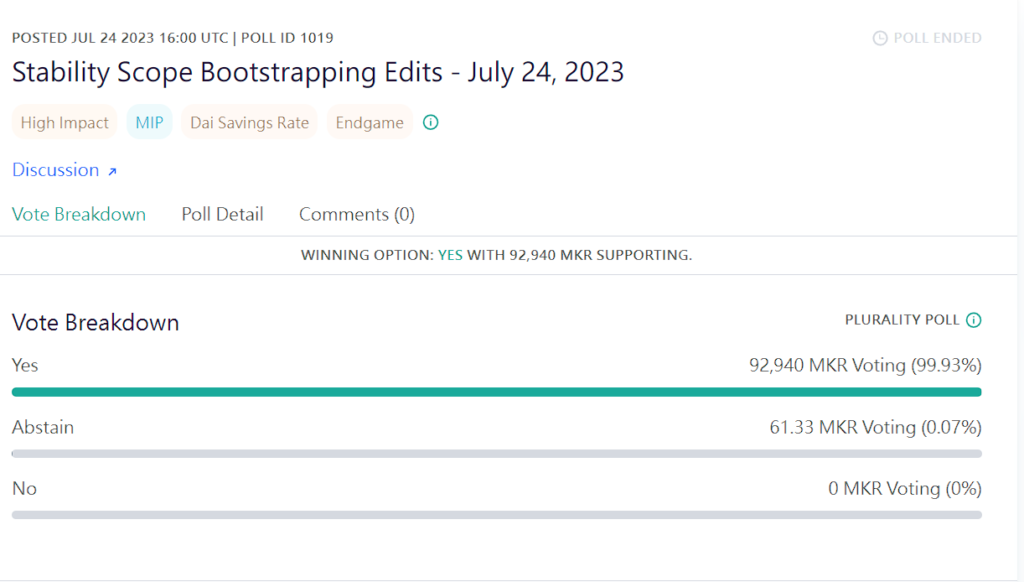Click the MIP tag
Screen dimensions: 1024x582
(x=149, y=123)
